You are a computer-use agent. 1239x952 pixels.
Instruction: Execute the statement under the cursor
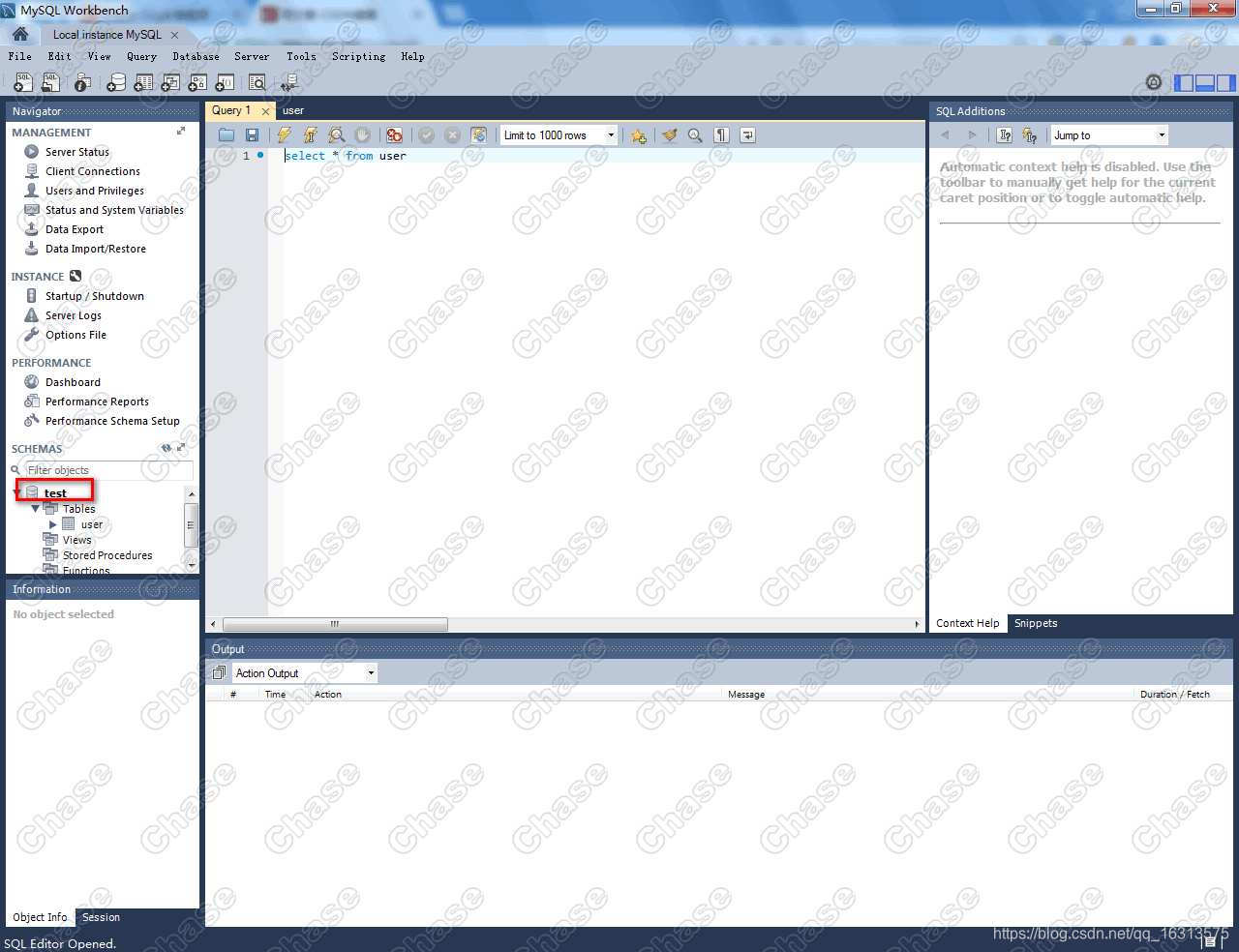[x=310, y=135]
